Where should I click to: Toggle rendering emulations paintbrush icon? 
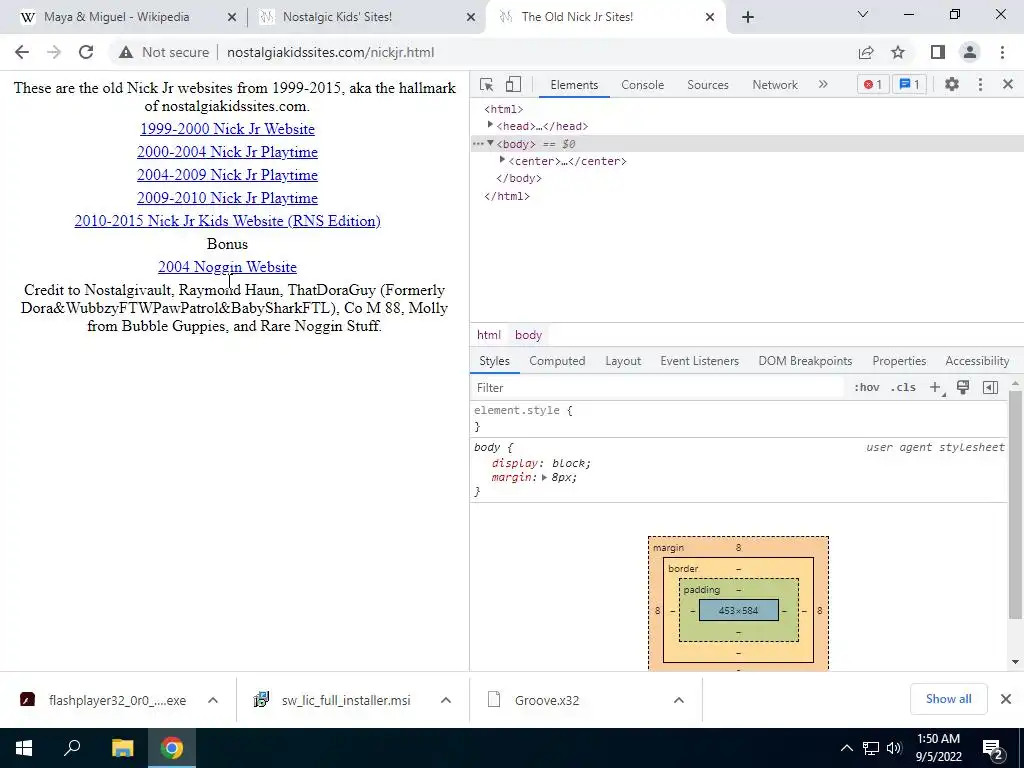click(x=963, y=387)
